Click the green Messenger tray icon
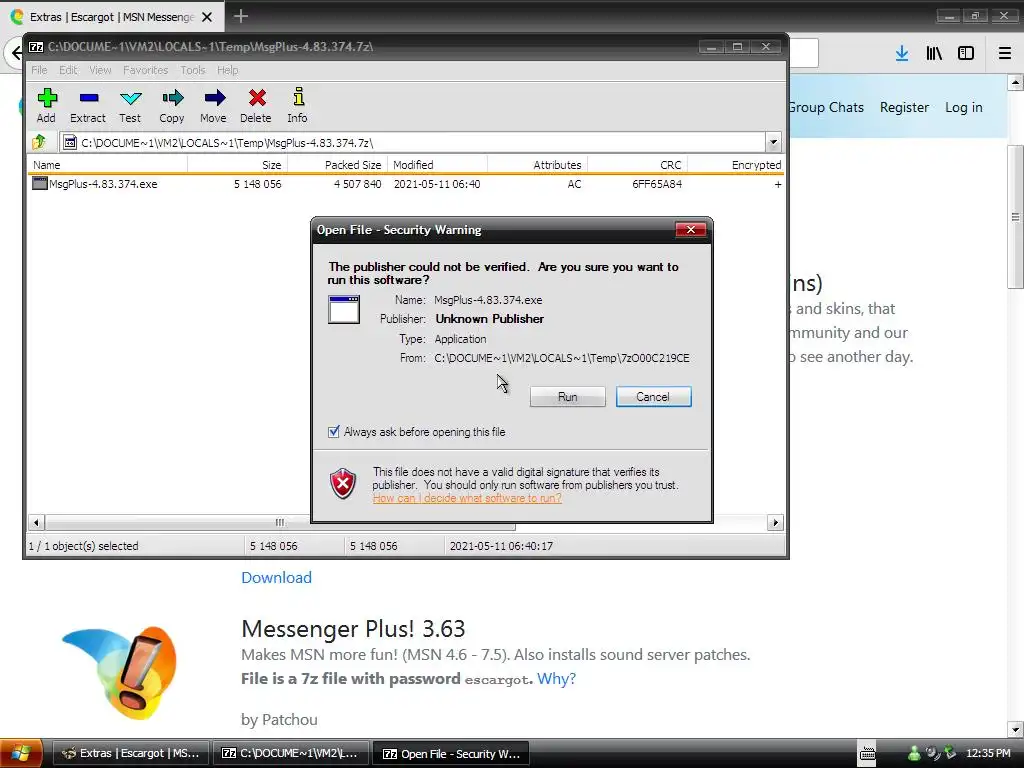The height and width of the screenshot is (768, 1024). 914,754
